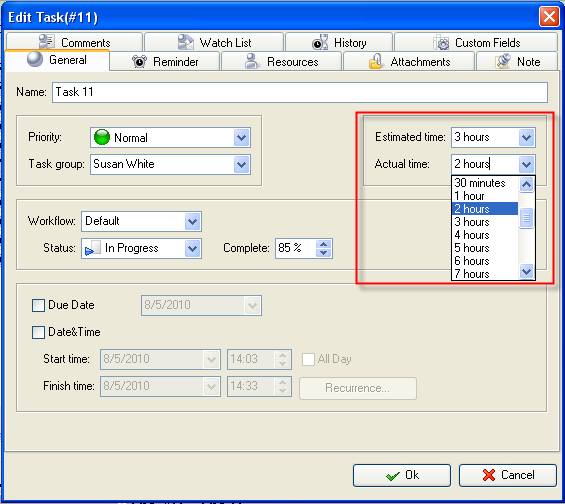Click the General sphere icon
Screen dimensions: 565x504
click(x=35, y=59)
